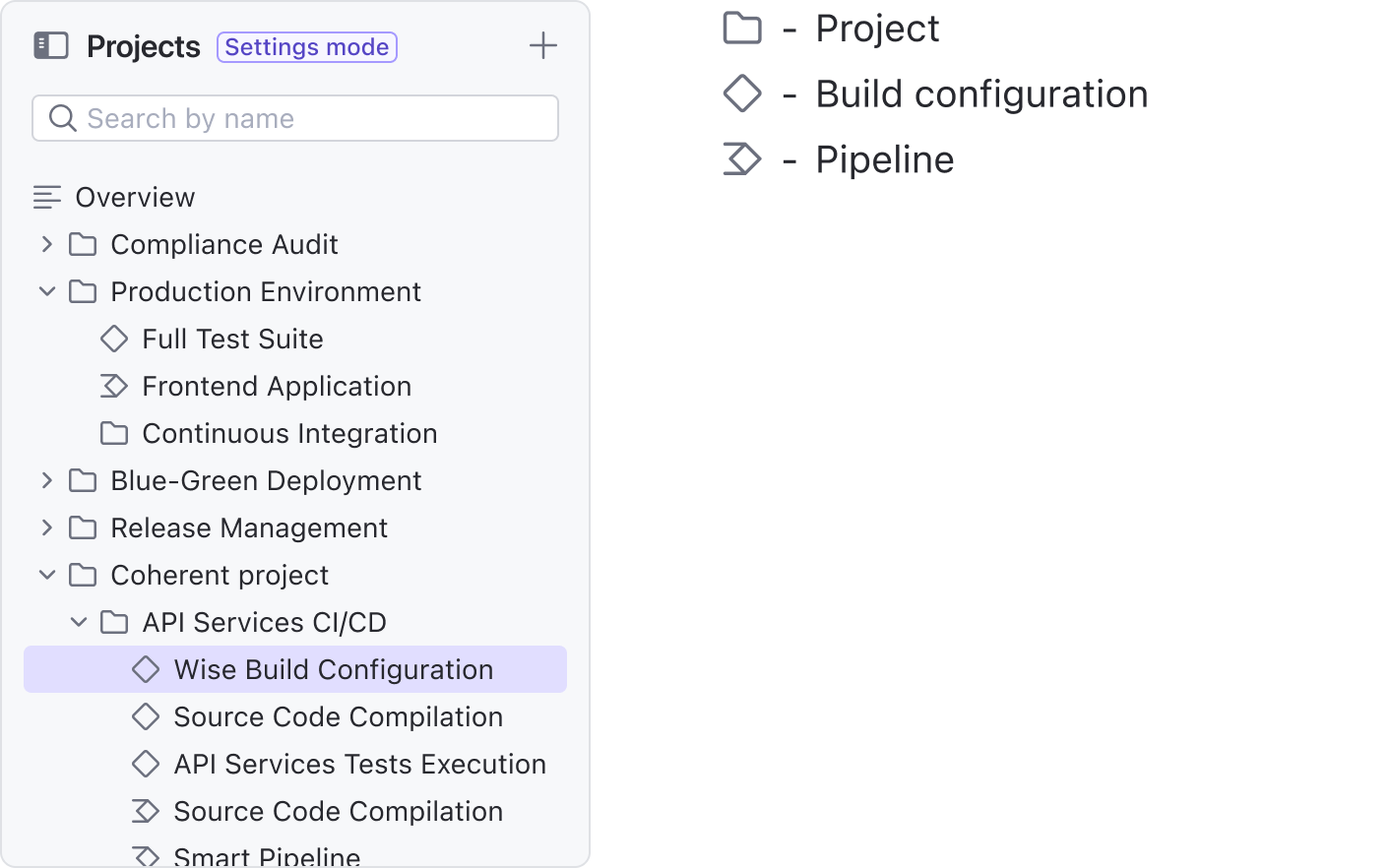Collapse the Projects sidebar panel icon
The image size is (1390, 868).
pyautogui.click(x=51, y=45)
